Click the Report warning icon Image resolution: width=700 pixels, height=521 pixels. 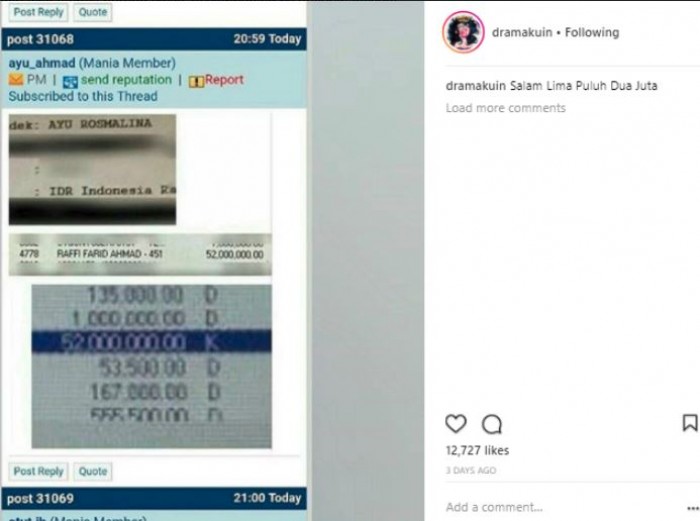pos(196,81)
